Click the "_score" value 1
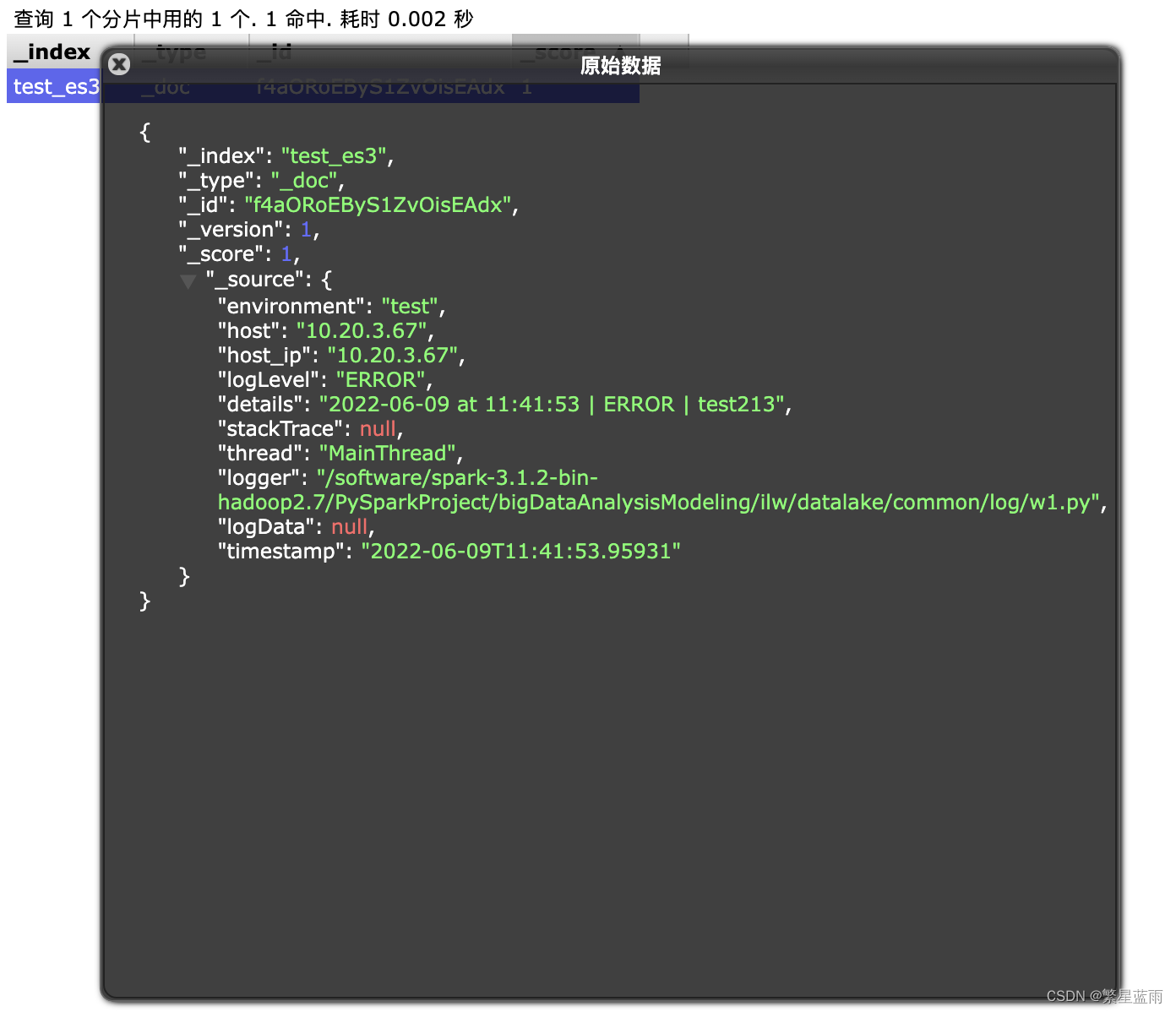The width and height of the screenshot is (1176, 1012). [x=286, y=254]
